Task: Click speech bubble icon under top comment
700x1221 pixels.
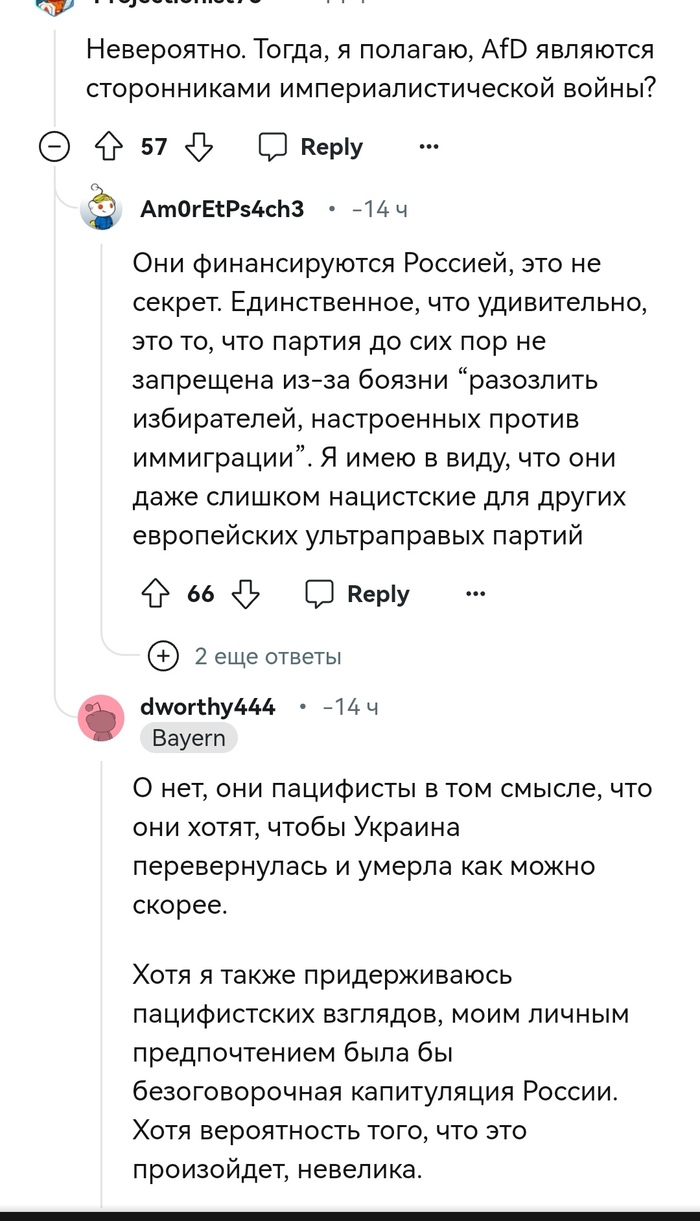Action: tap(273, 147)
